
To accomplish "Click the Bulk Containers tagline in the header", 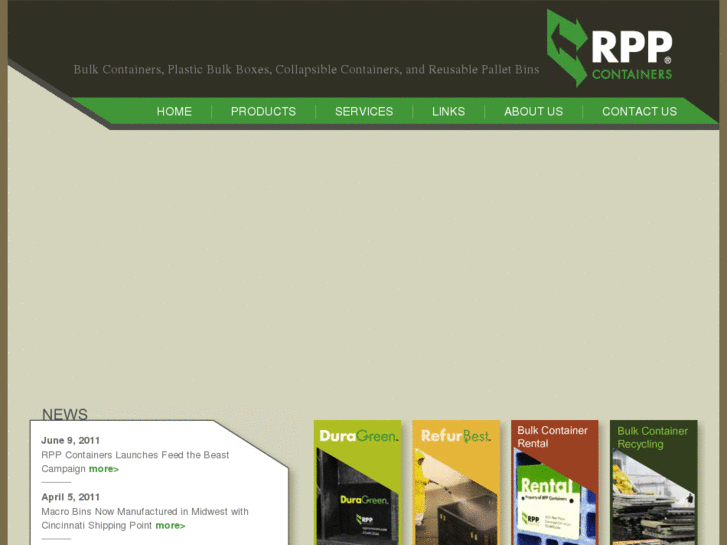I will [x=306, y=70].
